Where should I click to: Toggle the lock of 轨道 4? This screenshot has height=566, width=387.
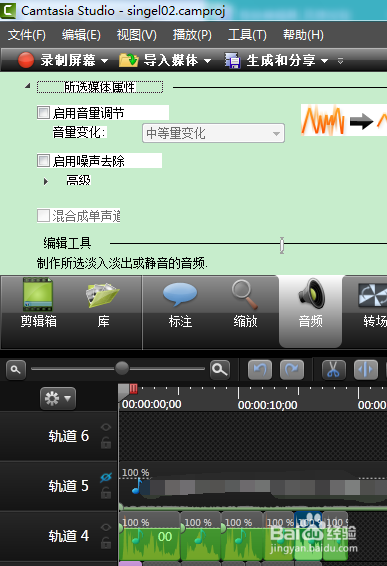click(106, 542)
